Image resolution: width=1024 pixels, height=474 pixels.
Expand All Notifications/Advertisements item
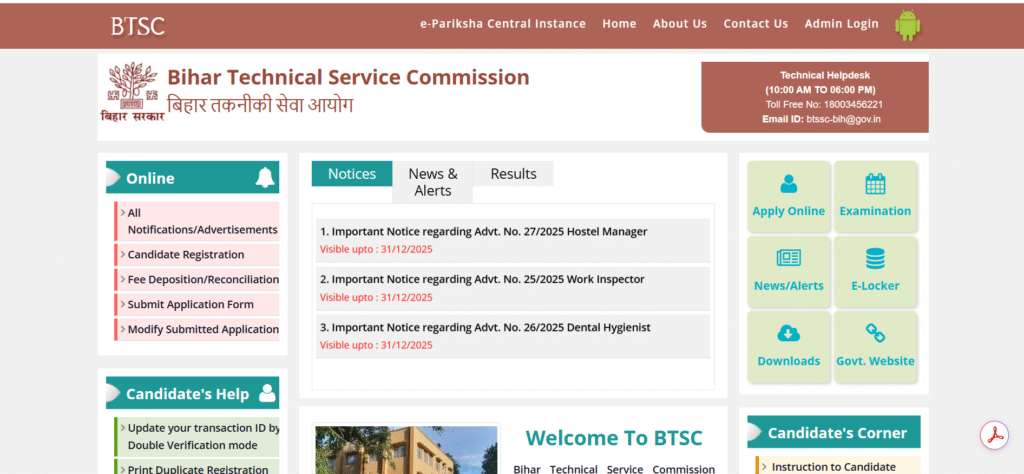coord(201,221)
